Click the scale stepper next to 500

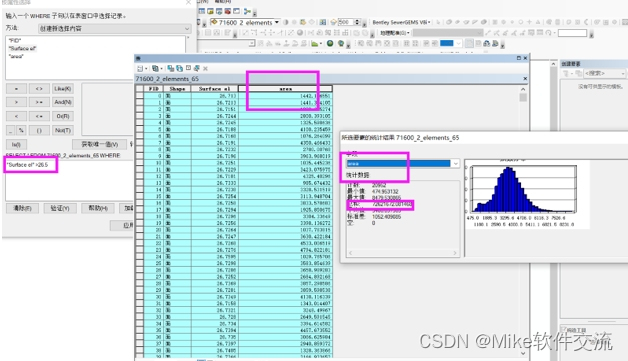click(x=357, y=22)
